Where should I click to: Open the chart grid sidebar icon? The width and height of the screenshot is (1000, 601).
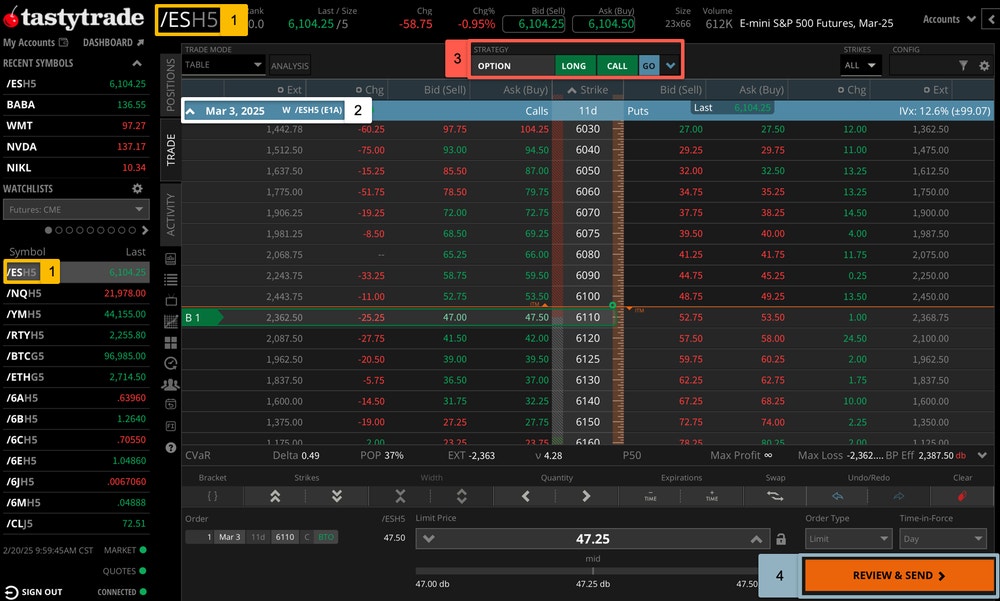coord(170,322)
